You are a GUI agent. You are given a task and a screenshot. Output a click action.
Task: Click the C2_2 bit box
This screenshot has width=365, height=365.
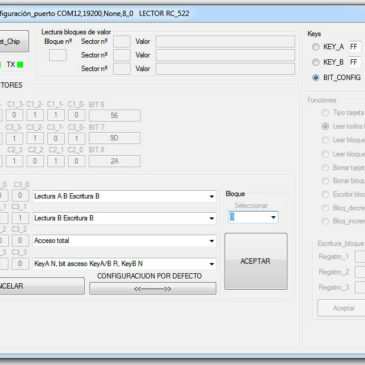35,161
